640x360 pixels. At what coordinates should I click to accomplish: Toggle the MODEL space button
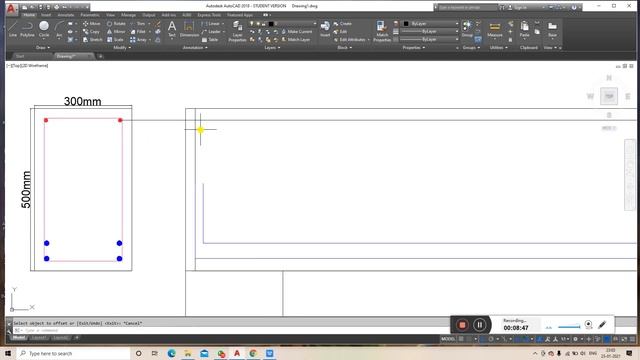click(x=448, y=339)
